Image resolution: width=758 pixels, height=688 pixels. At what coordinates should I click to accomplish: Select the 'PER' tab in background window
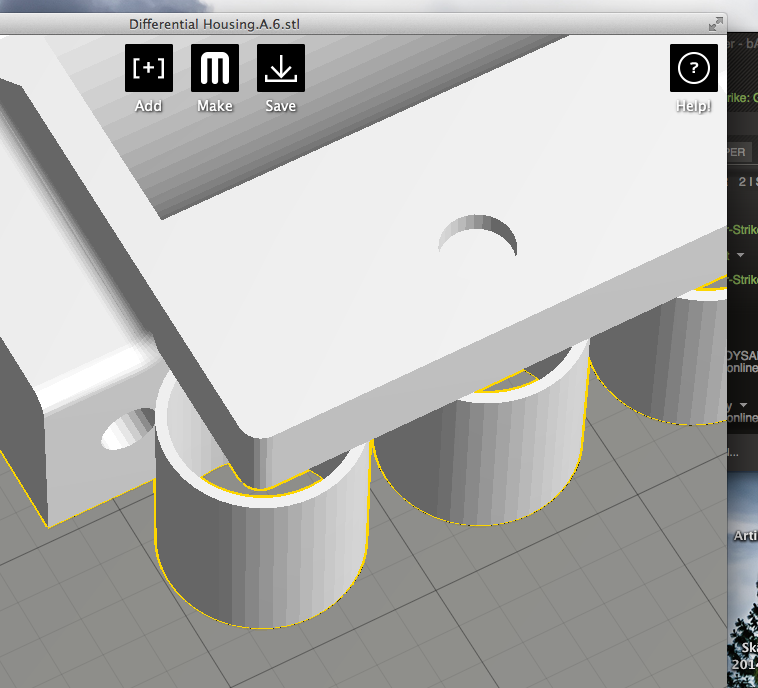(736, 152)
